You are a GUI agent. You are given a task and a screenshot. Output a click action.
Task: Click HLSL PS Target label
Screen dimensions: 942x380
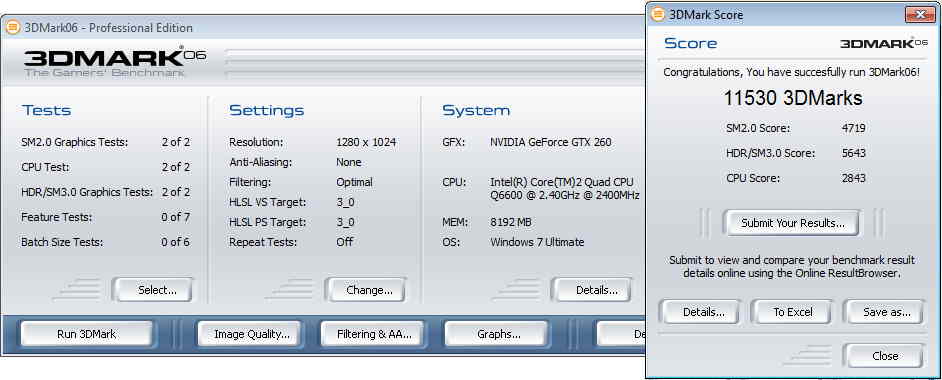click(267, 222)
